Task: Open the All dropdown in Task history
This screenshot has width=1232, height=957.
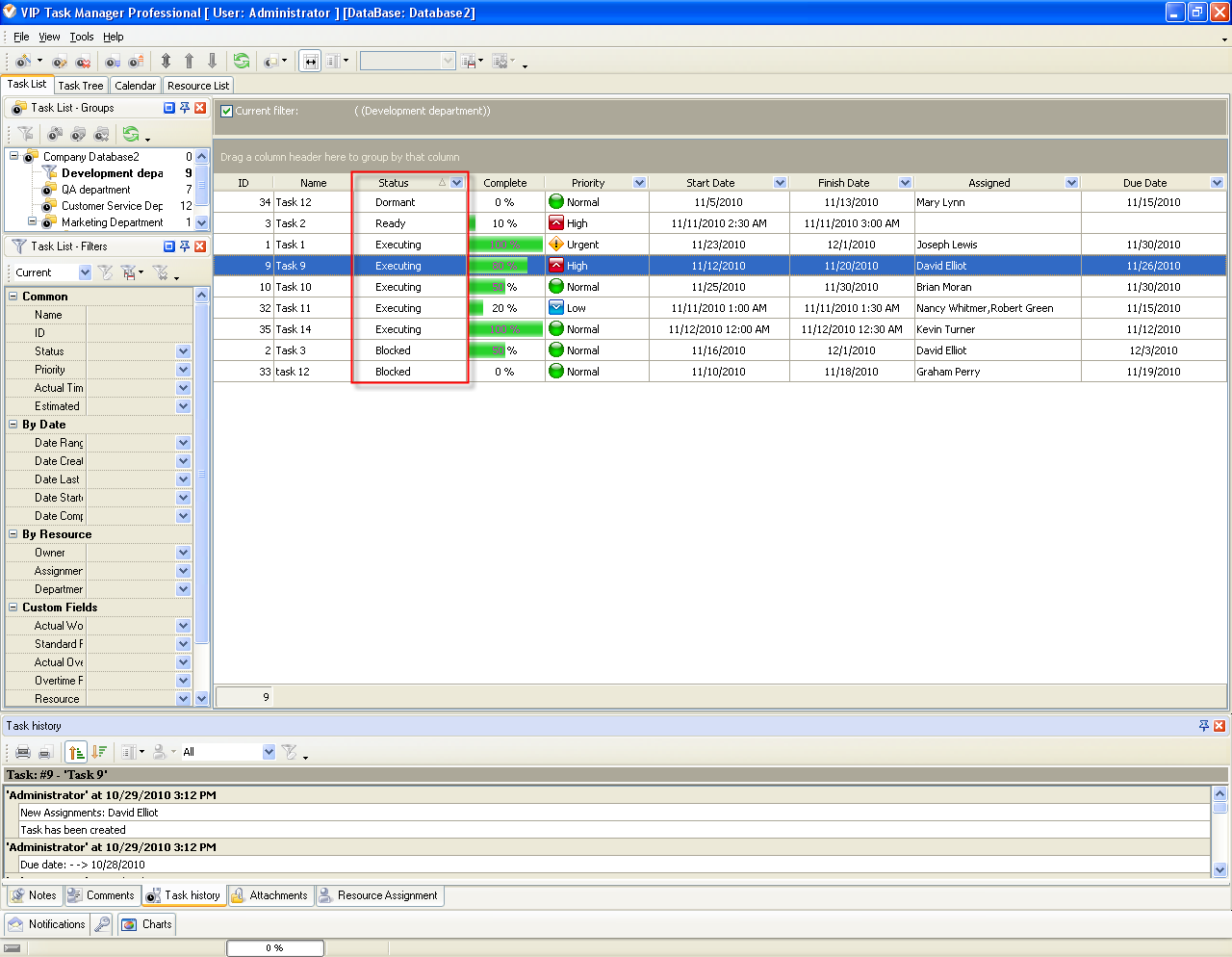Action: pos(269,752)
